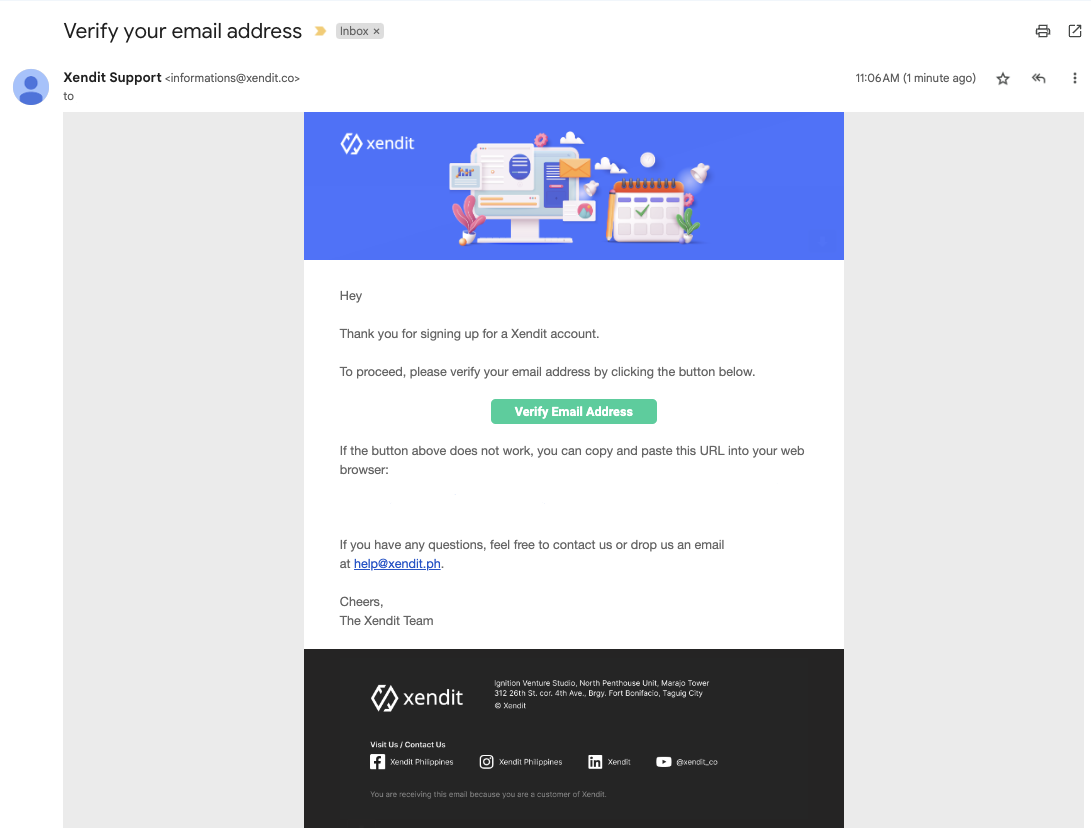Reply using the arrow icon

pyautogui.click(x=1039, y=79)
